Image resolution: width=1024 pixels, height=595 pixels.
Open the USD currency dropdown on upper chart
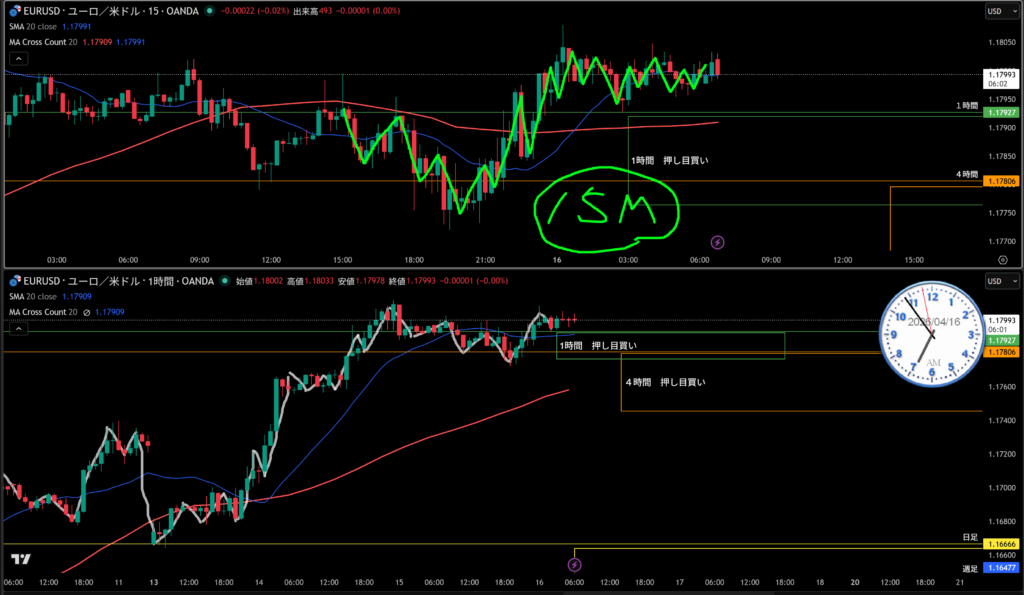pos(994,12)
